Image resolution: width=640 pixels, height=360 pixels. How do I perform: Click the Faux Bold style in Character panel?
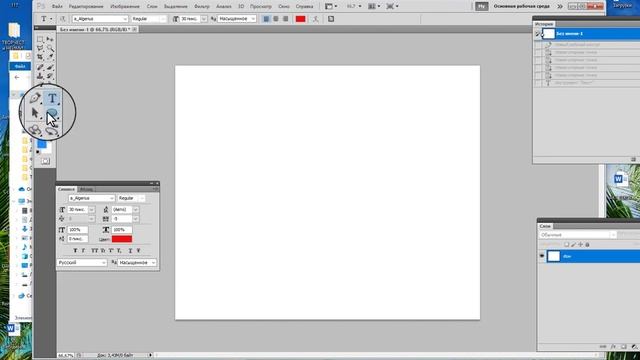(75, 251)
